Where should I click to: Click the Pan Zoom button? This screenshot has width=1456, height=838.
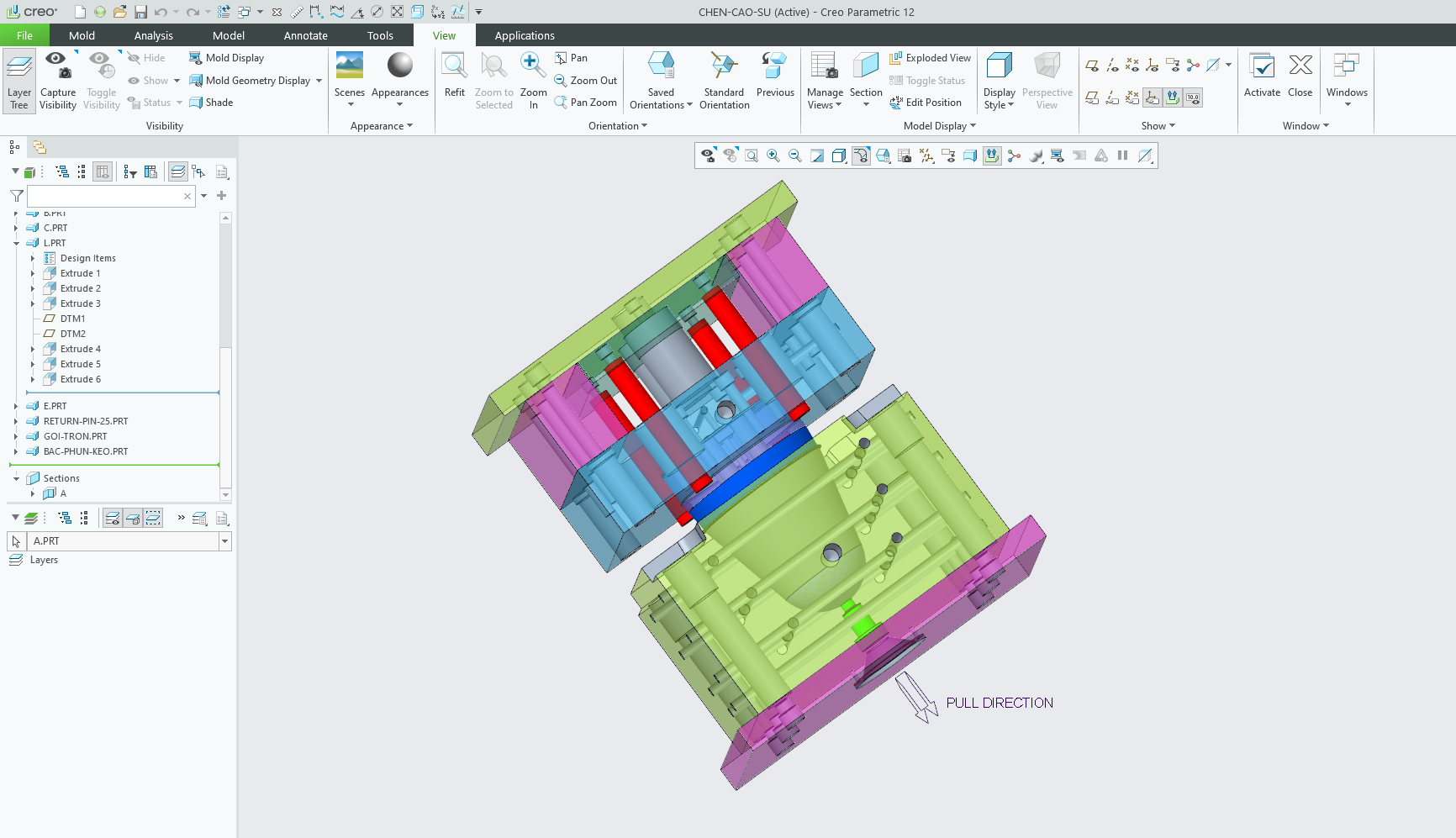(x=586, y=103)
